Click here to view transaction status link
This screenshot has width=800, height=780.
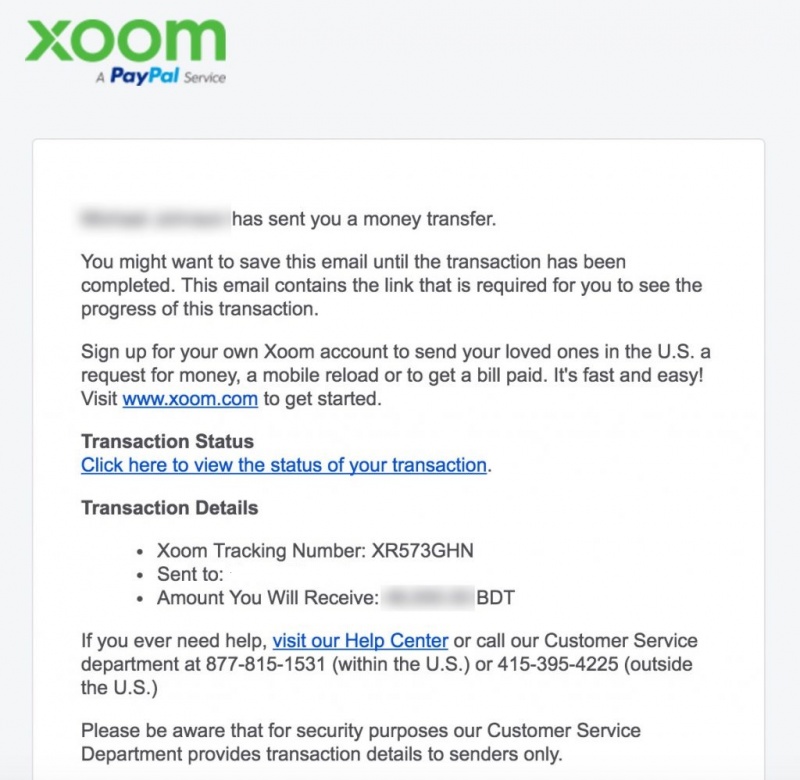coord(284,465)
